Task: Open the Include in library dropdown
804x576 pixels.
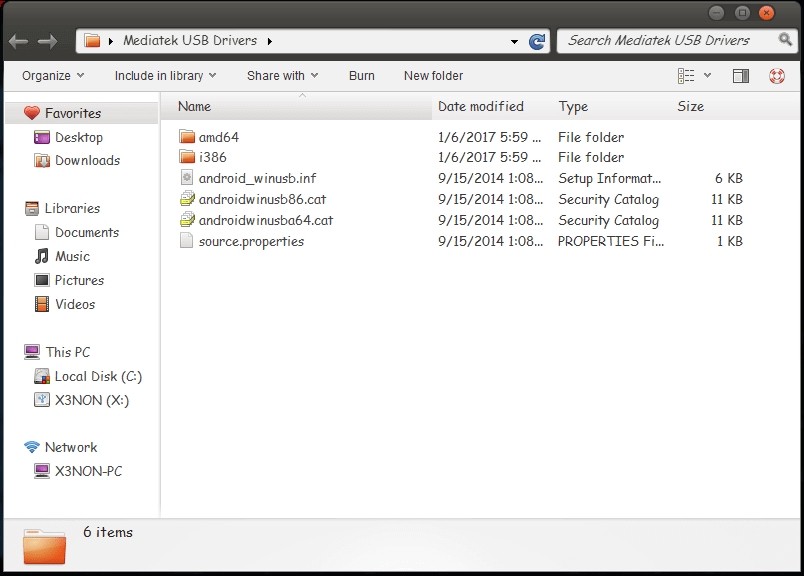Action: point(165,76)
